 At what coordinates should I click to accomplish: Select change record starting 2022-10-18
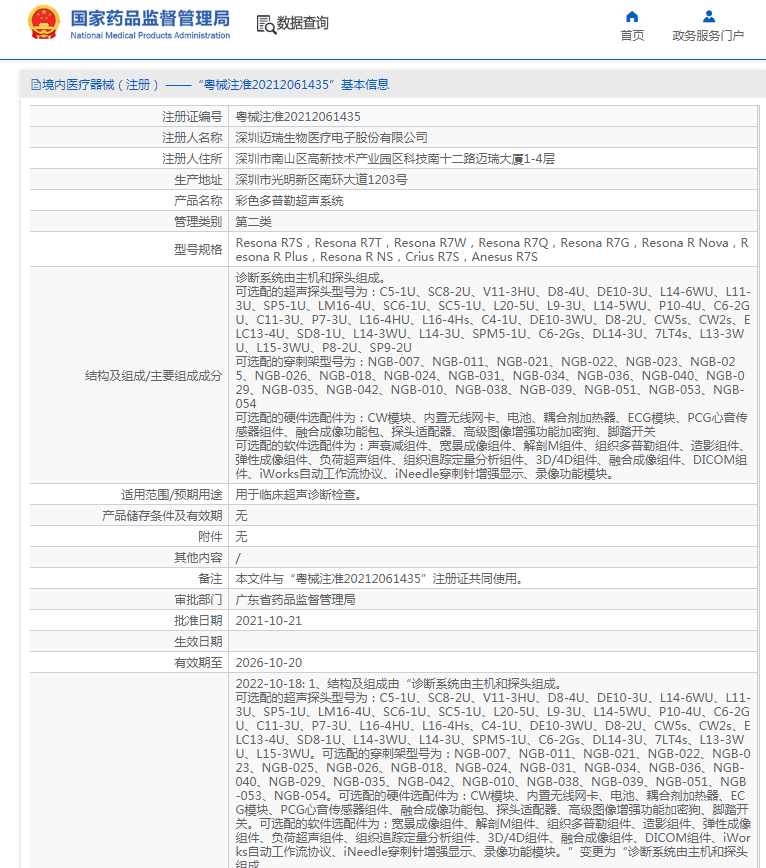coord(493,774)
